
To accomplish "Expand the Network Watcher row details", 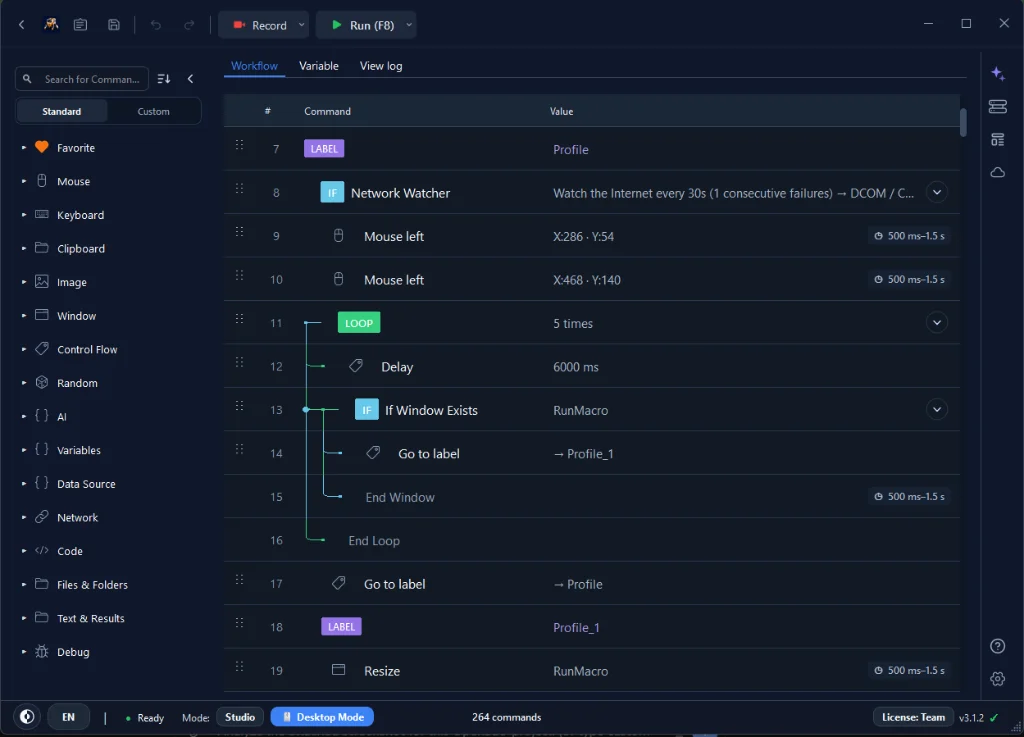I will tap(936, 193).
